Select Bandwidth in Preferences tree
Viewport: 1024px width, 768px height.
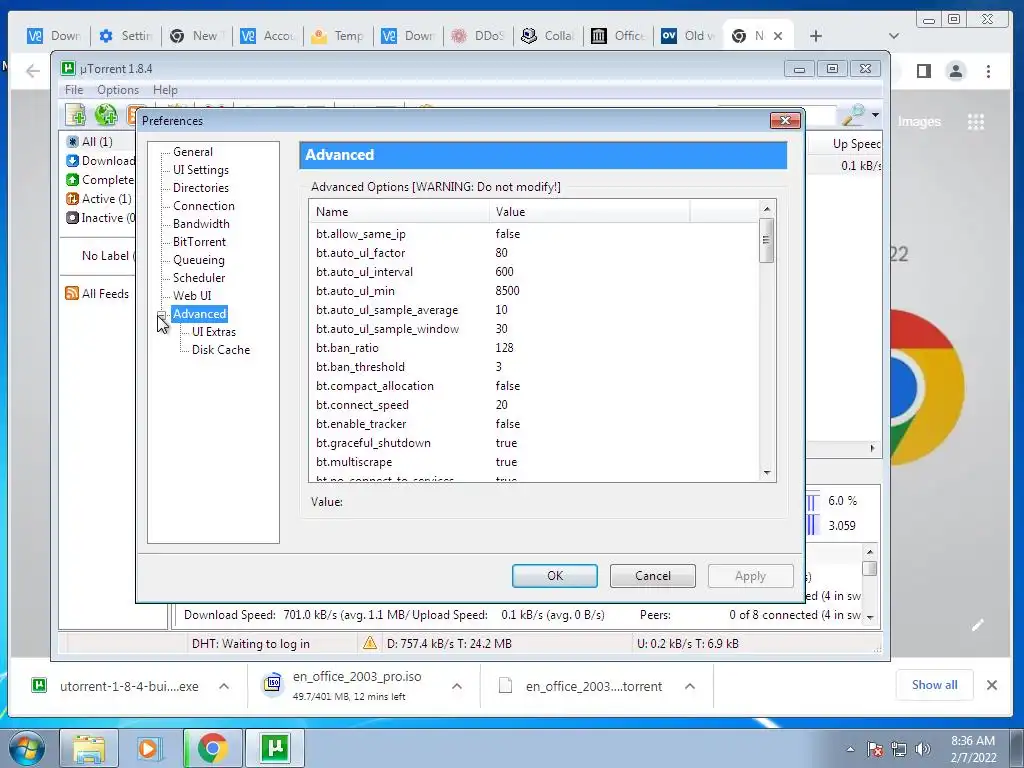(x=201, y=223)
